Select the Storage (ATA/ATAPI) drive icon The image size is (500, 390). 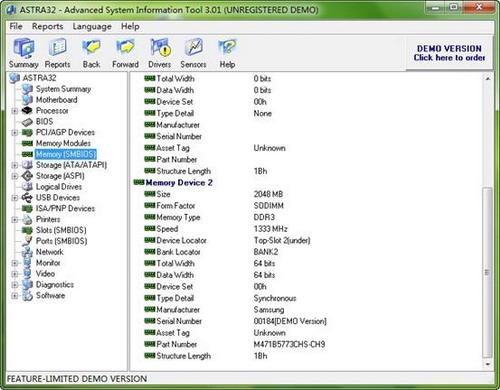27,165
